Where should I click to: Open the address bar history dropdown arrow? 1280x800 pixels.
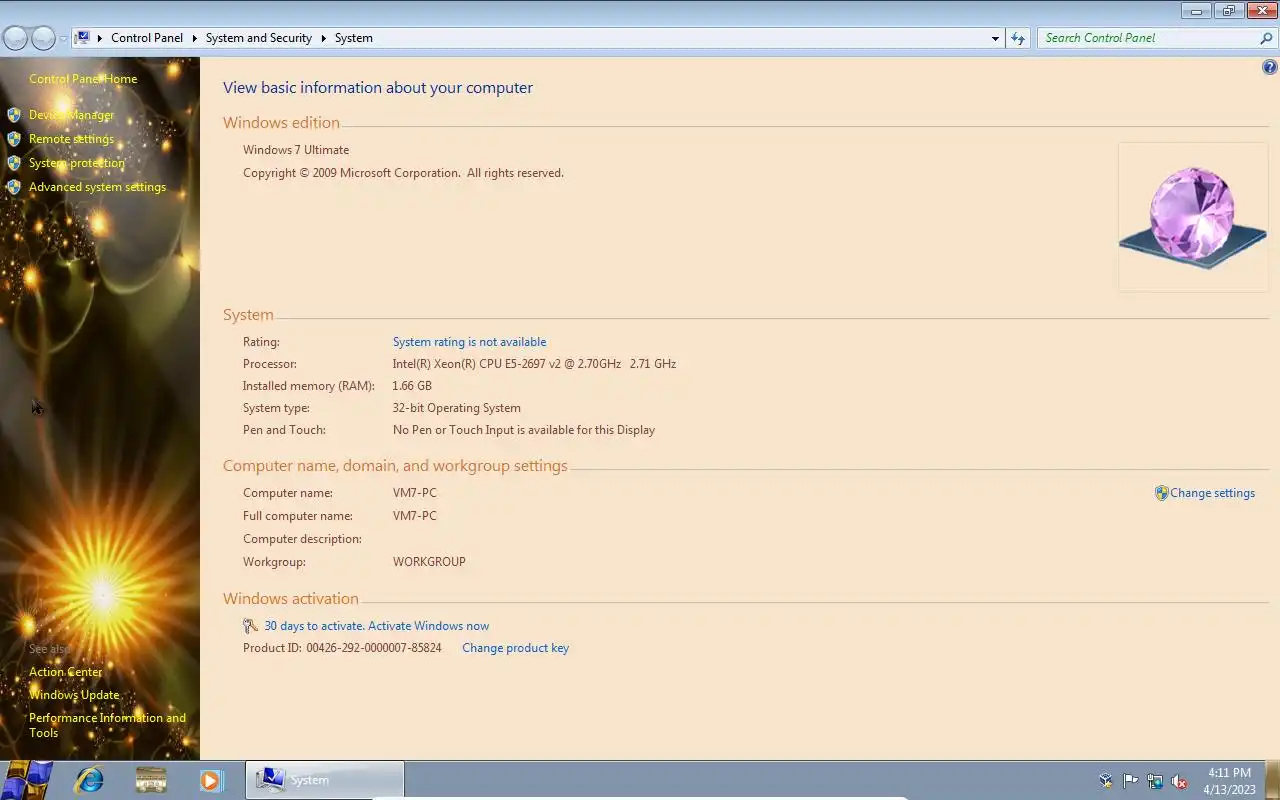click(995, 38)
